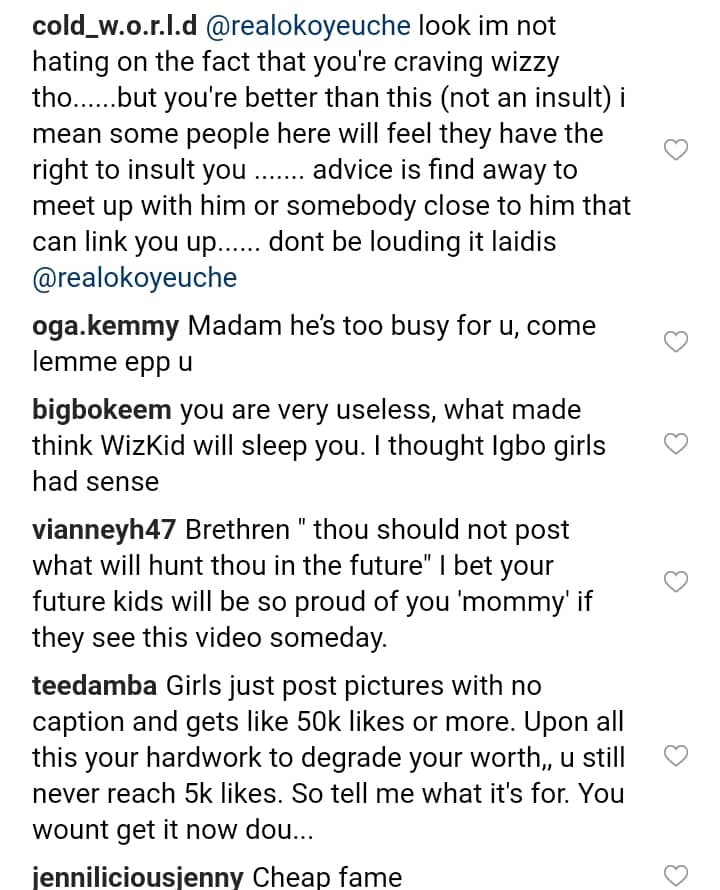The image size is (720, 890).
Task: Like bigbokeem's comment via heart icon
Action: (677, 444)
